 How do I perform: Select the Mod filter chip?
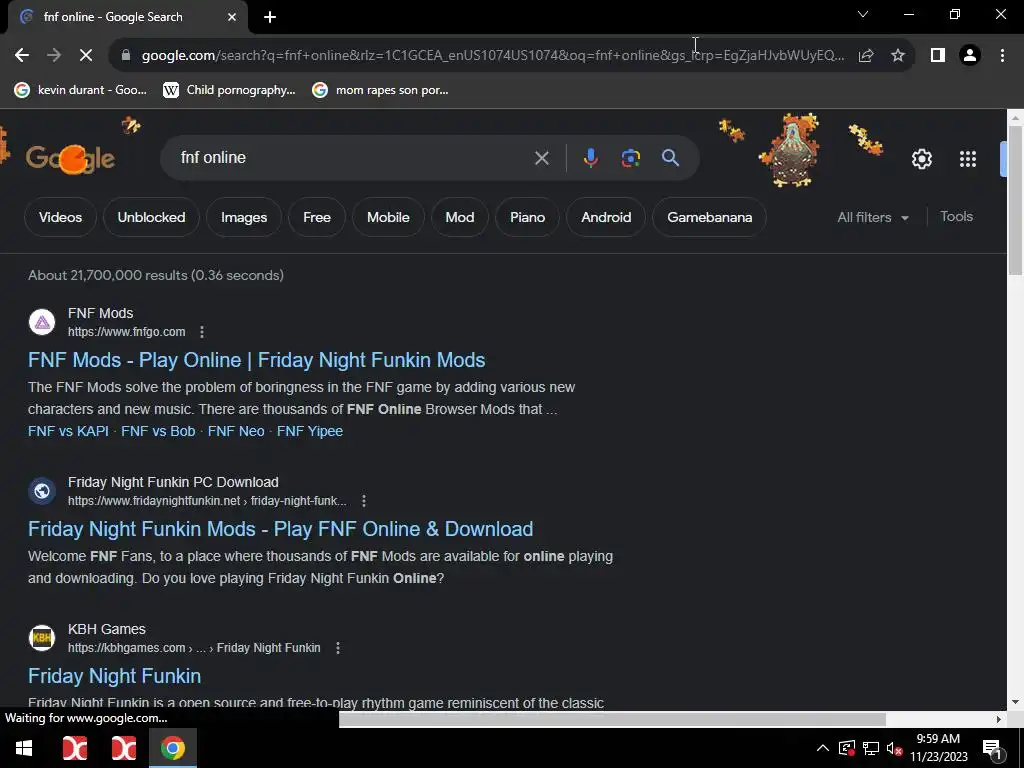[460, 217]
